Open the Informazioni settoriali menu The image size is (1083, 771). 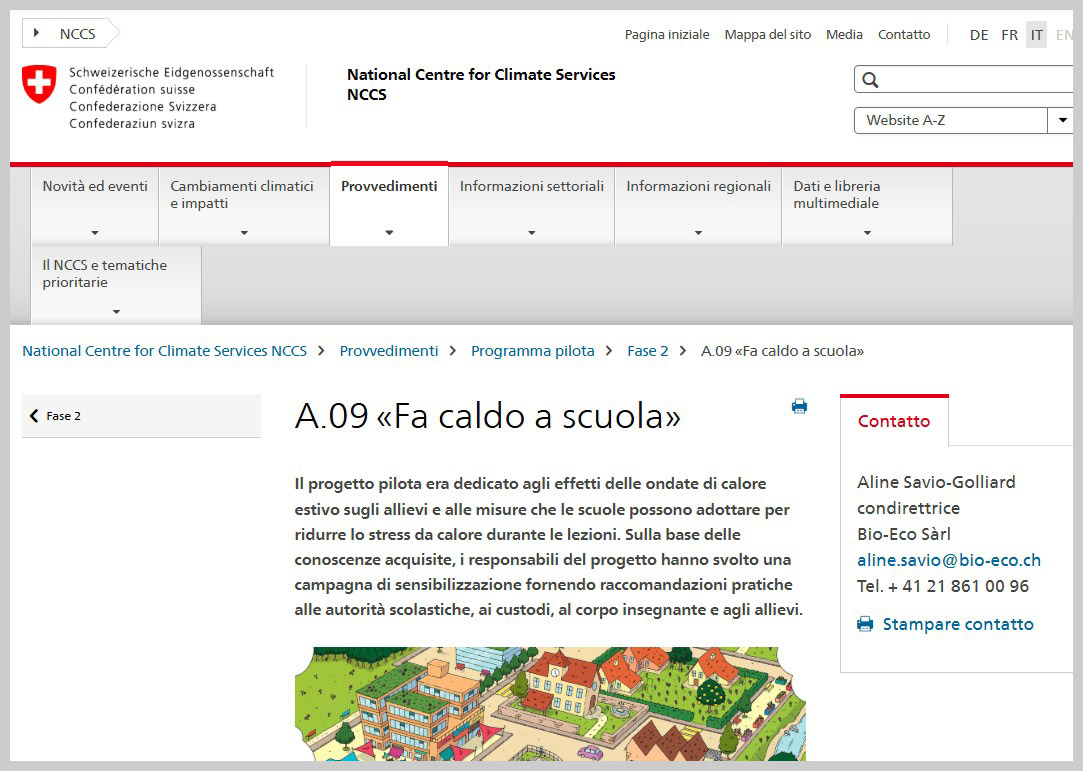pos(531,206)
